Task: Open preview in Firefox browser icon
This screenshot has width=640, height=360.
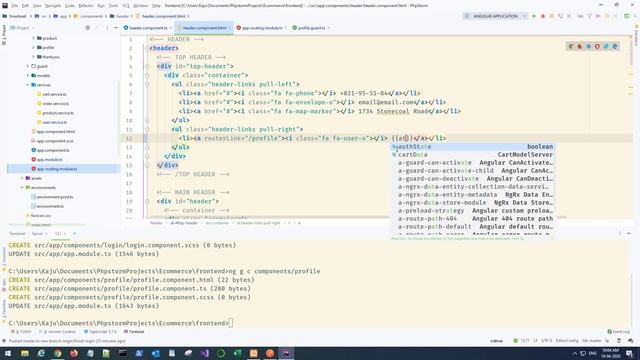Action: pyautogui.click(x=580, y=47)
